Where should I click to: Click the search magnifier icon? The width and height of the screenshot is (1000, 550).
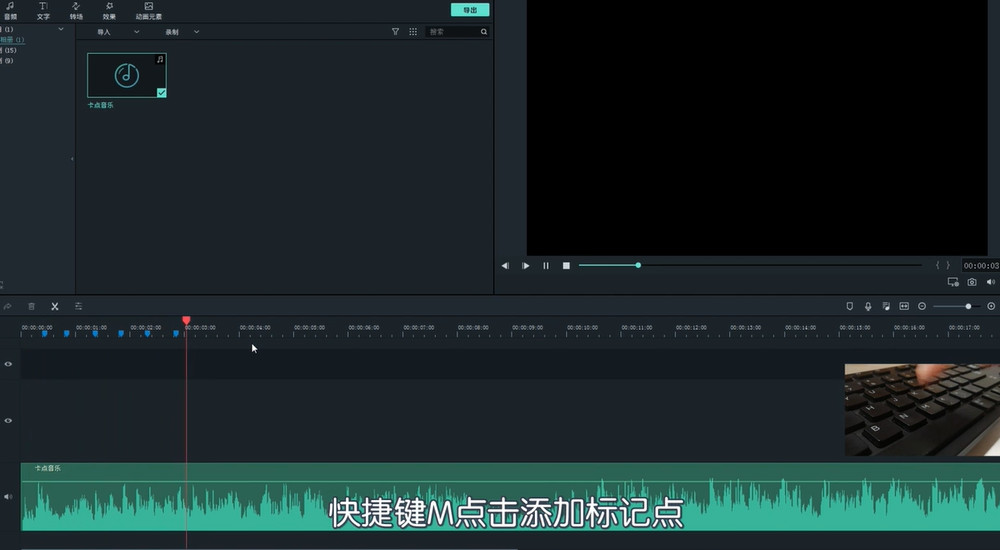(484, 31)
